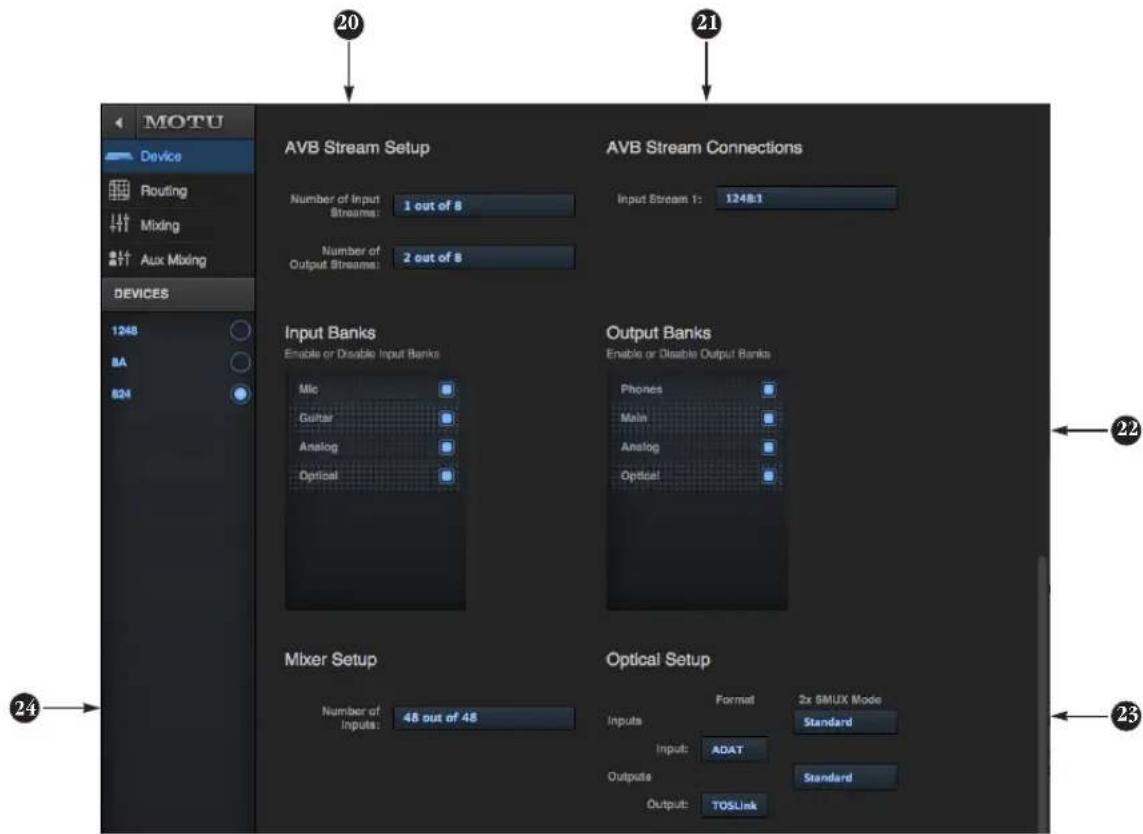
Task: Select the 8A device radio button
Action: click(240, 362)
